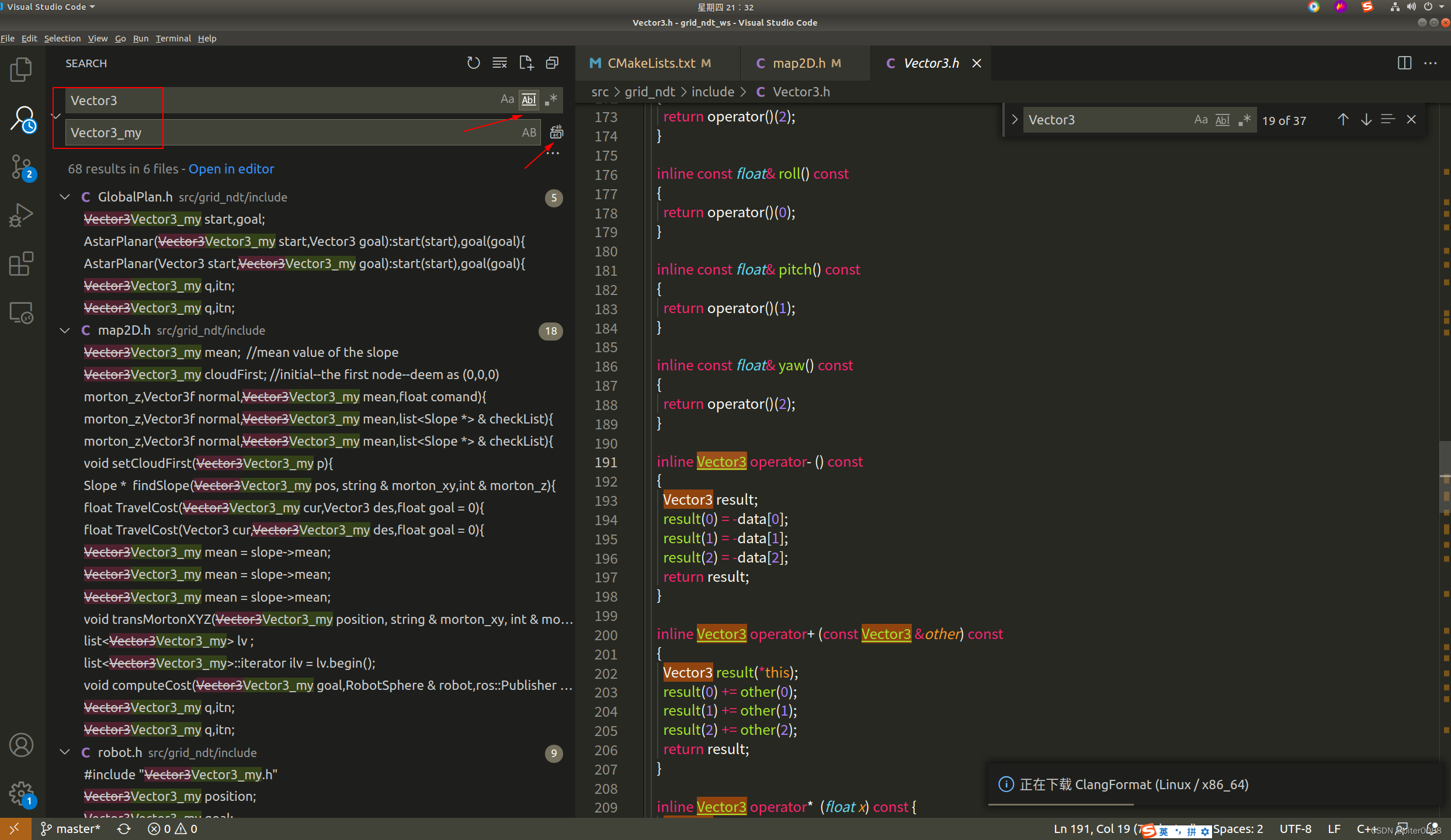
Task: Clear search results in the Search panel
Action: tap(499, 63)
